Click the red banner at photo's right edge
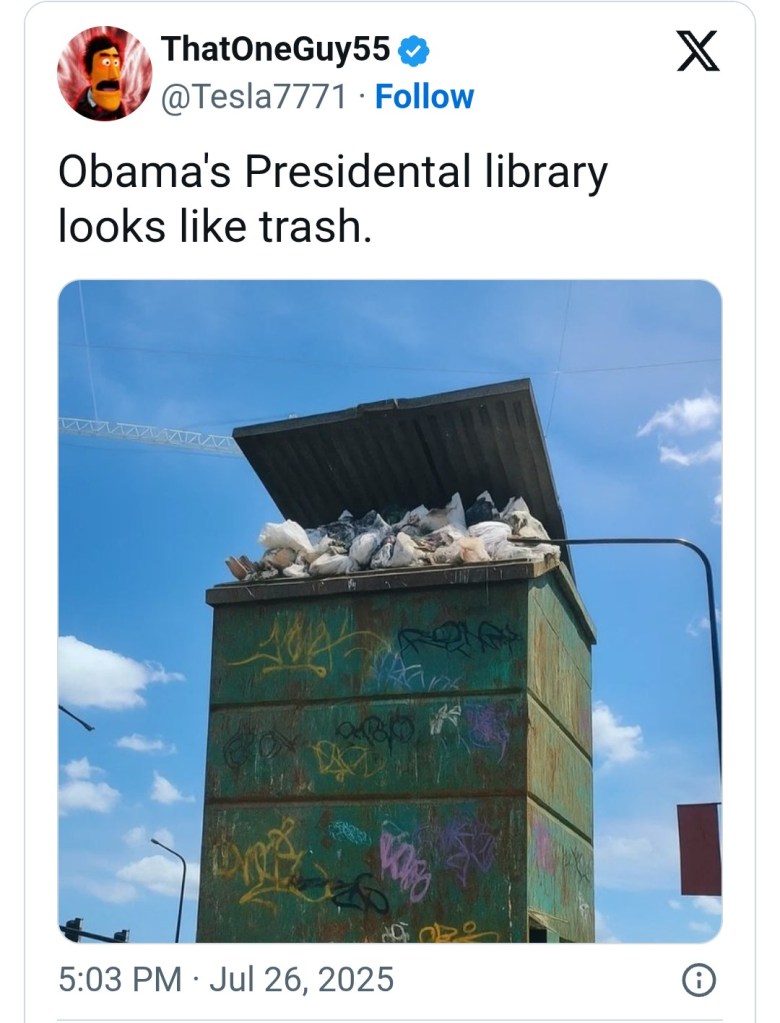The width and height of the screenshot is (780, 1023). (699, 849)
